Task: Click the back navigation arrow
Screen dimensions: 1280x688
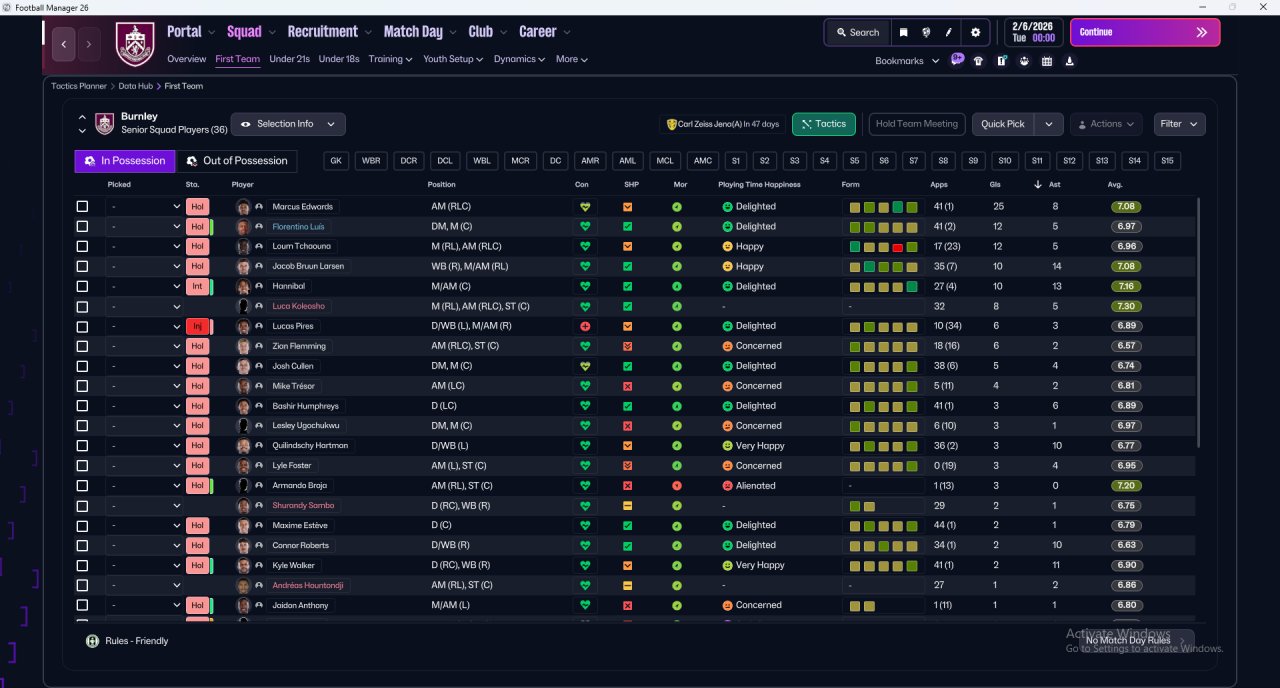Action: coord(64,44)
